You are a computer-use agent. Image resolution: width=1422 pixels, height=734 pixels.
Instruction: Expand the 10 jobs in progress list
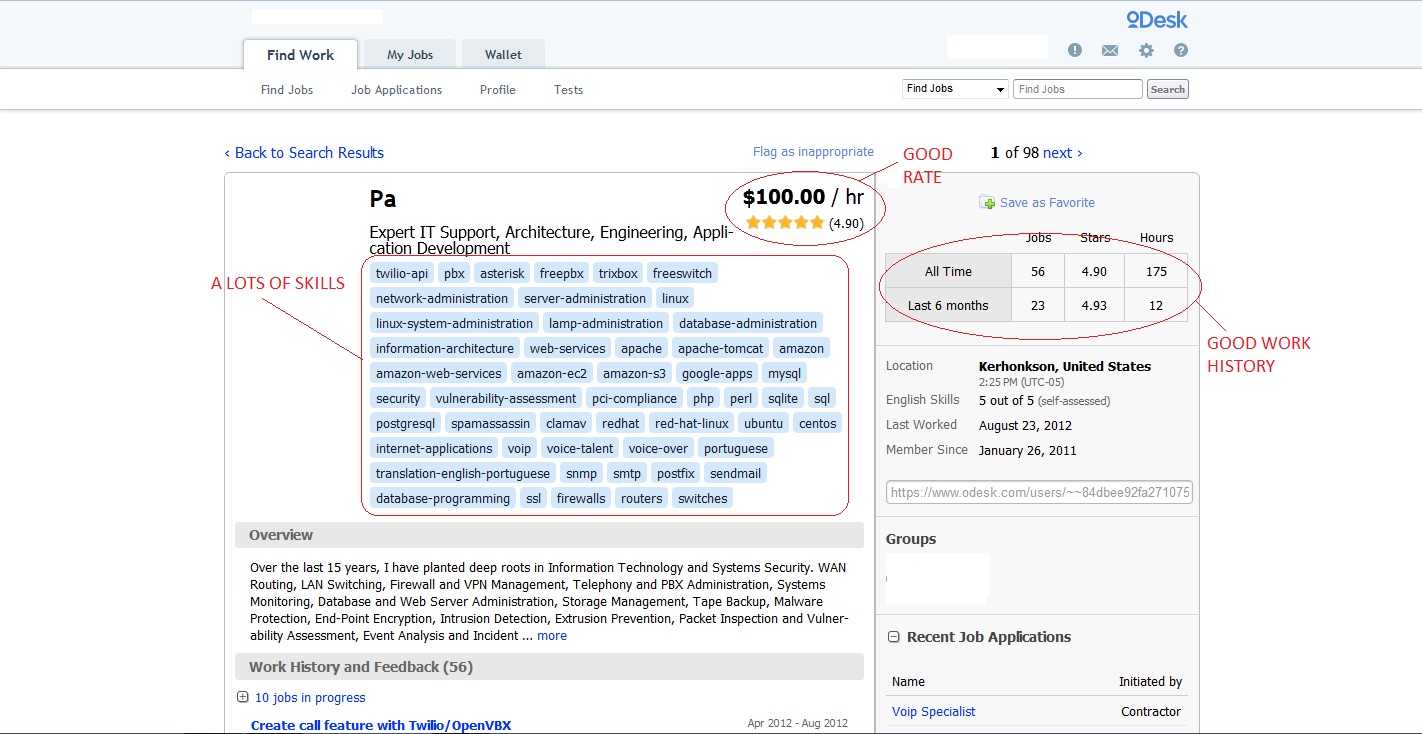pos(243,698)
